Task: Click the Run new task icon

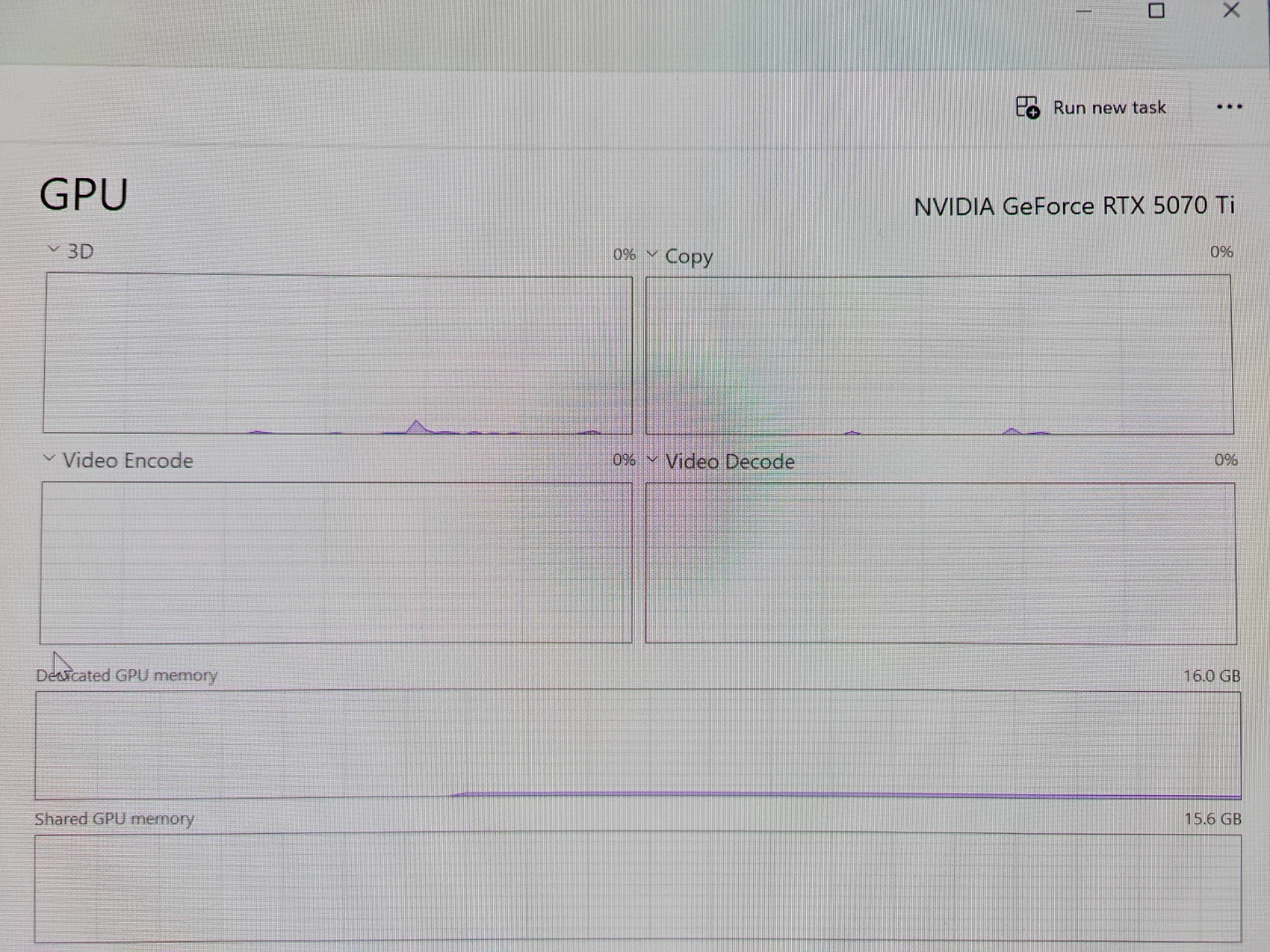Action: (1027, 108)
